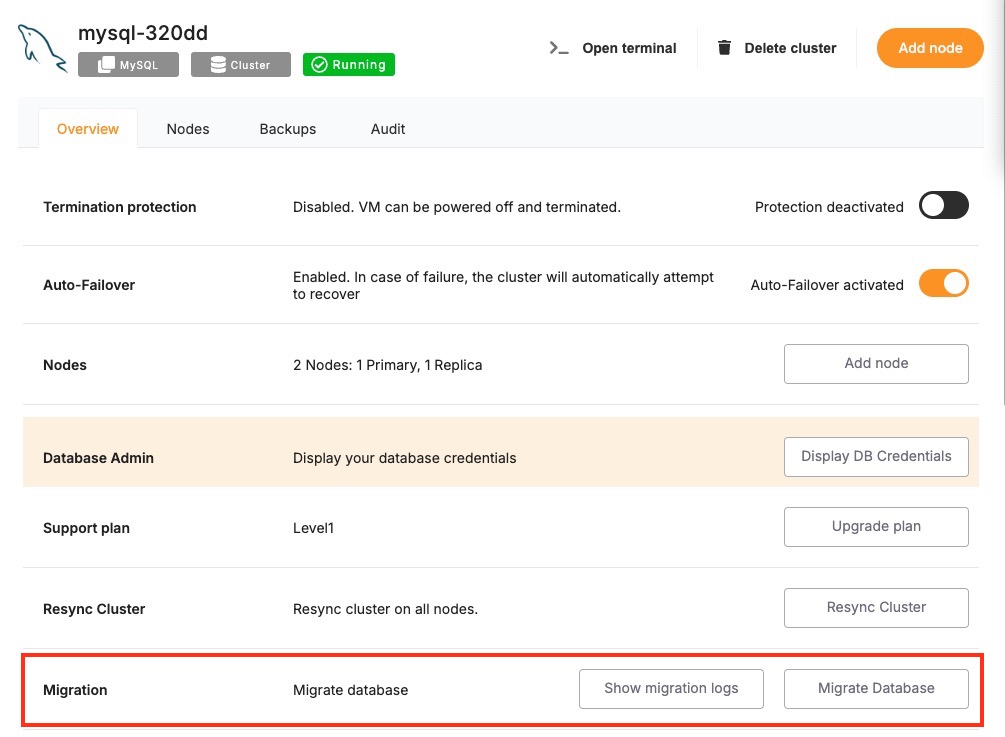Viewport: 1005px width, 737px height.
Task: Click the Running status checkmark icon
Action: point(319,65)
